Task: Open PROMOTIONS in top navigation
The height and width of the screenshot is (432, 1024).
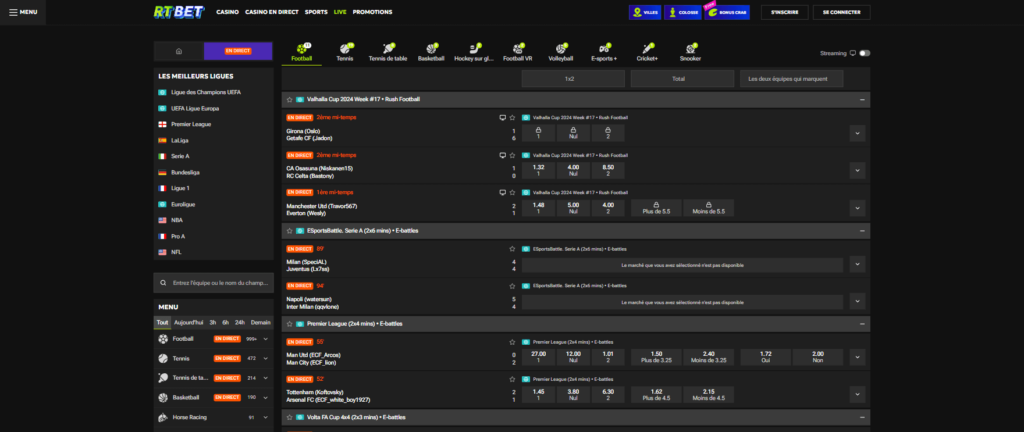Action: [x=372, y=12]
